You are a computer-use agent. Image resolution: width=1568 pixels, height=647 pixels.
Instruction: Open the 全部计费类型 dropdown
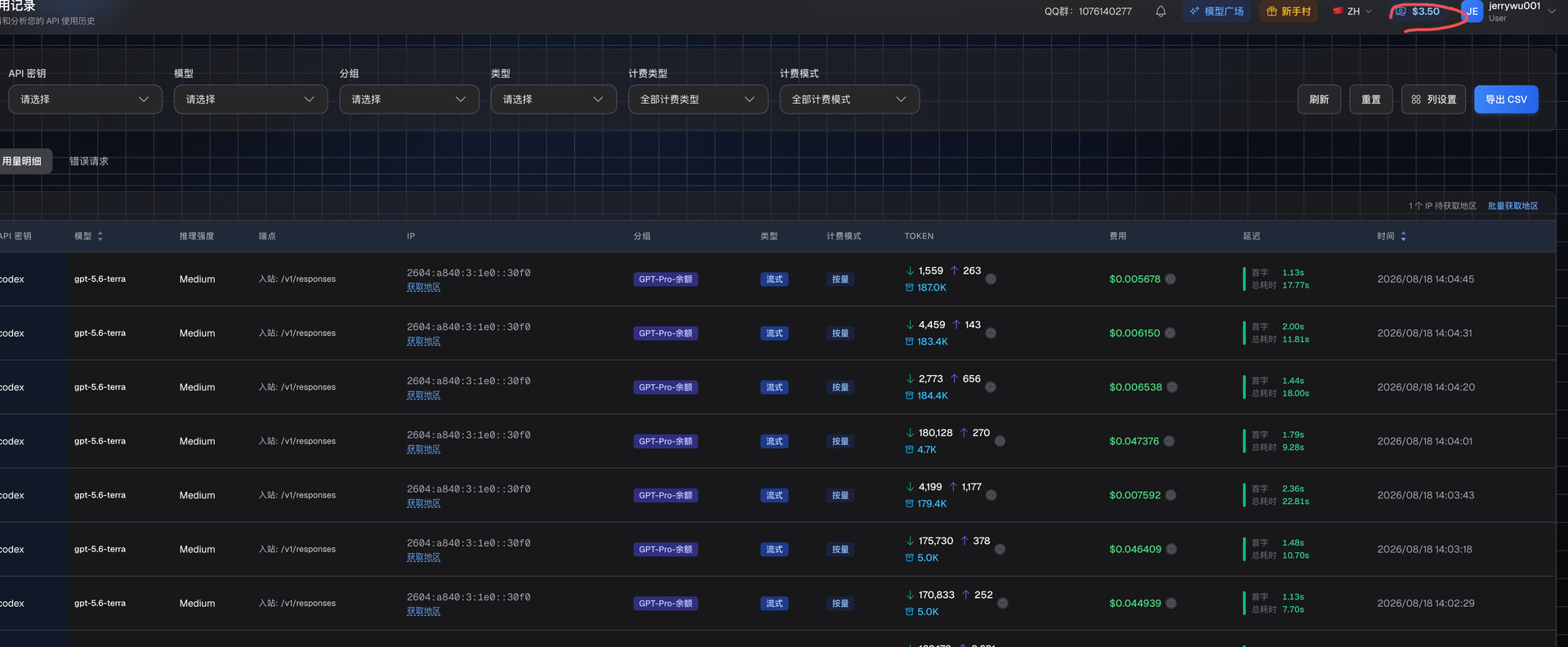click(x=698, y=100)
